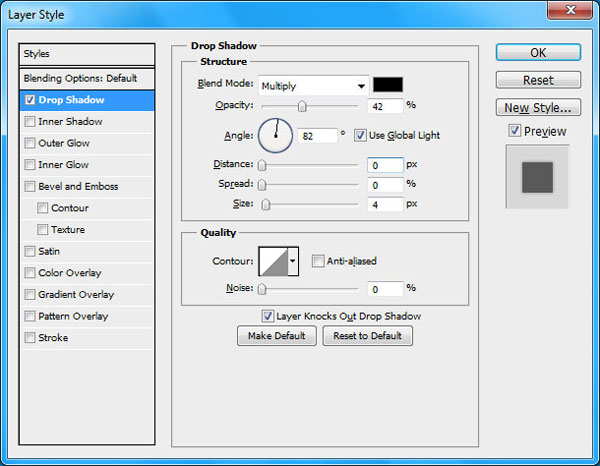The width and height of the screenshot is (600, 466).
Task: Select the Styles panel header
Action: coord(87,54)
